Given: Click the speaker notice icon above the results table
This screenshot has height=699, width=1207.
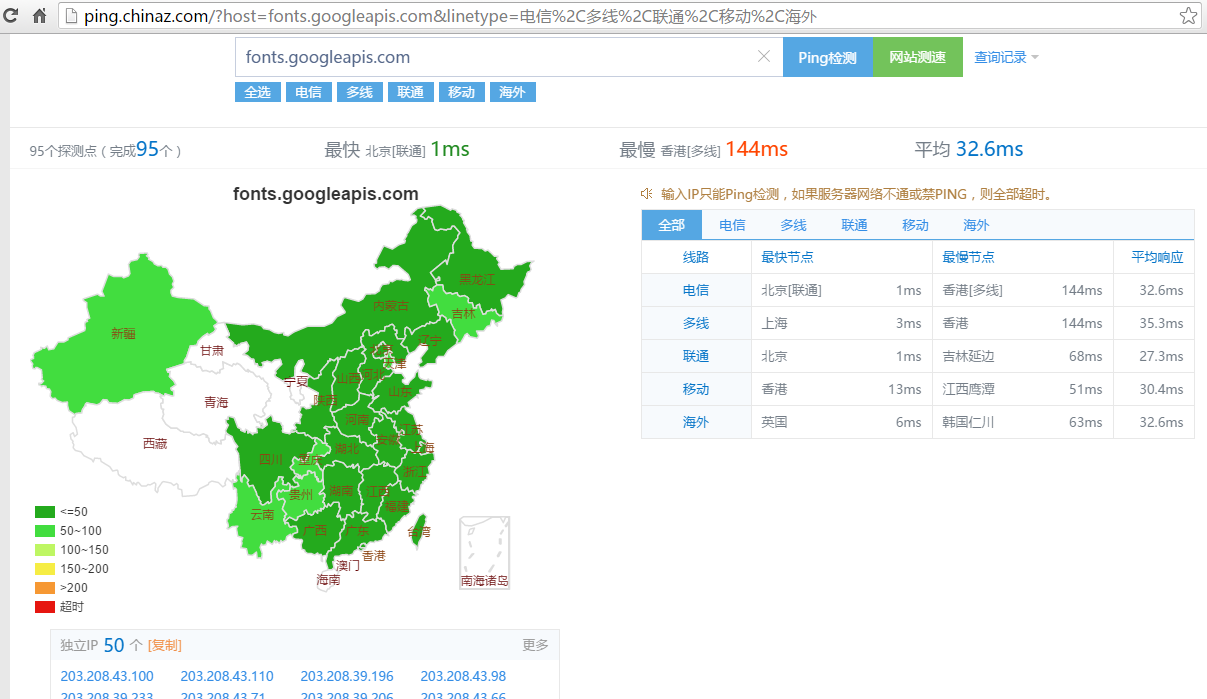Looking at the screenshot, I should coord(647,194).
